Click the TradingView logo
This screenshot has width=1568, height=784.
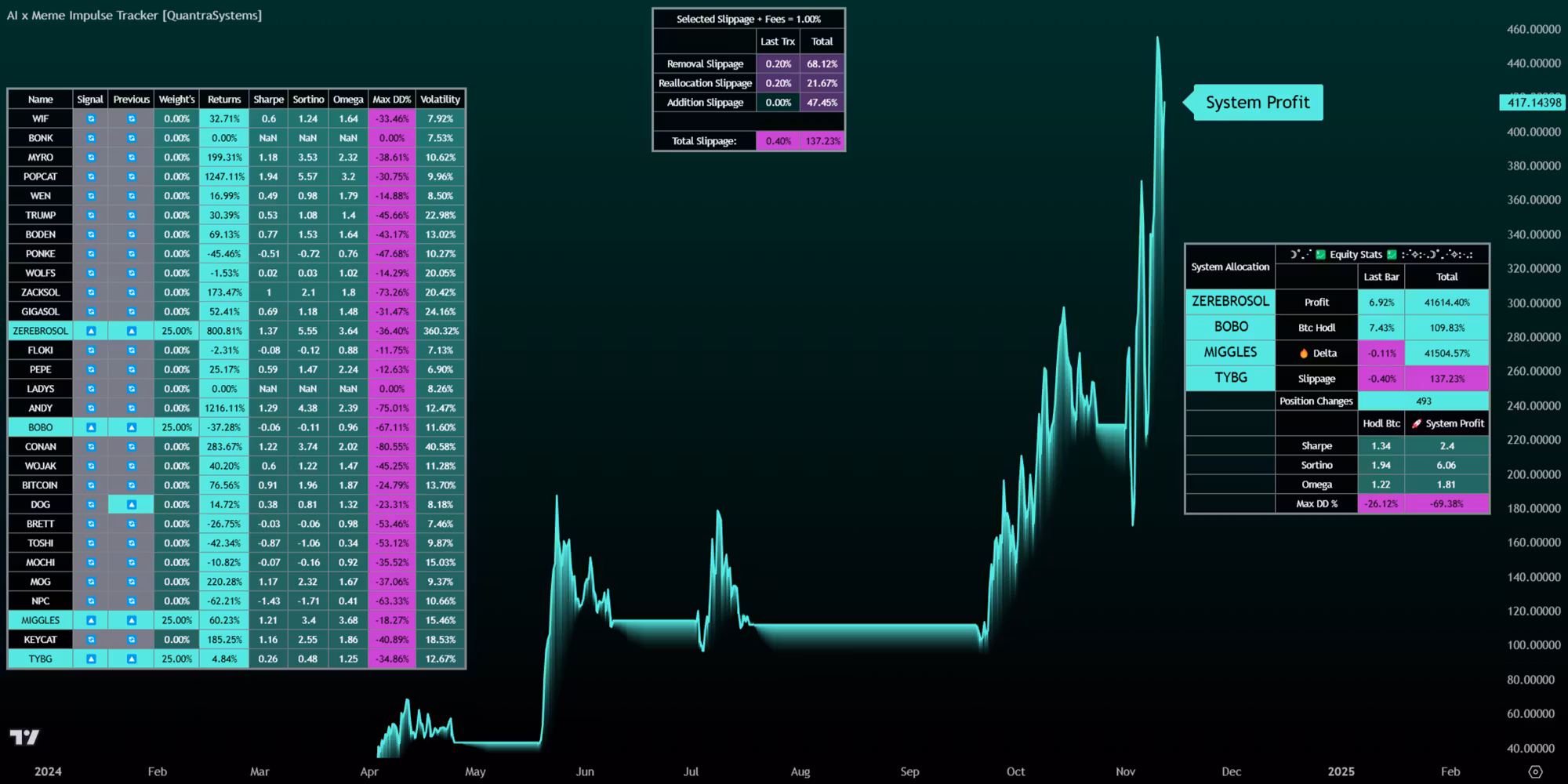24,737
